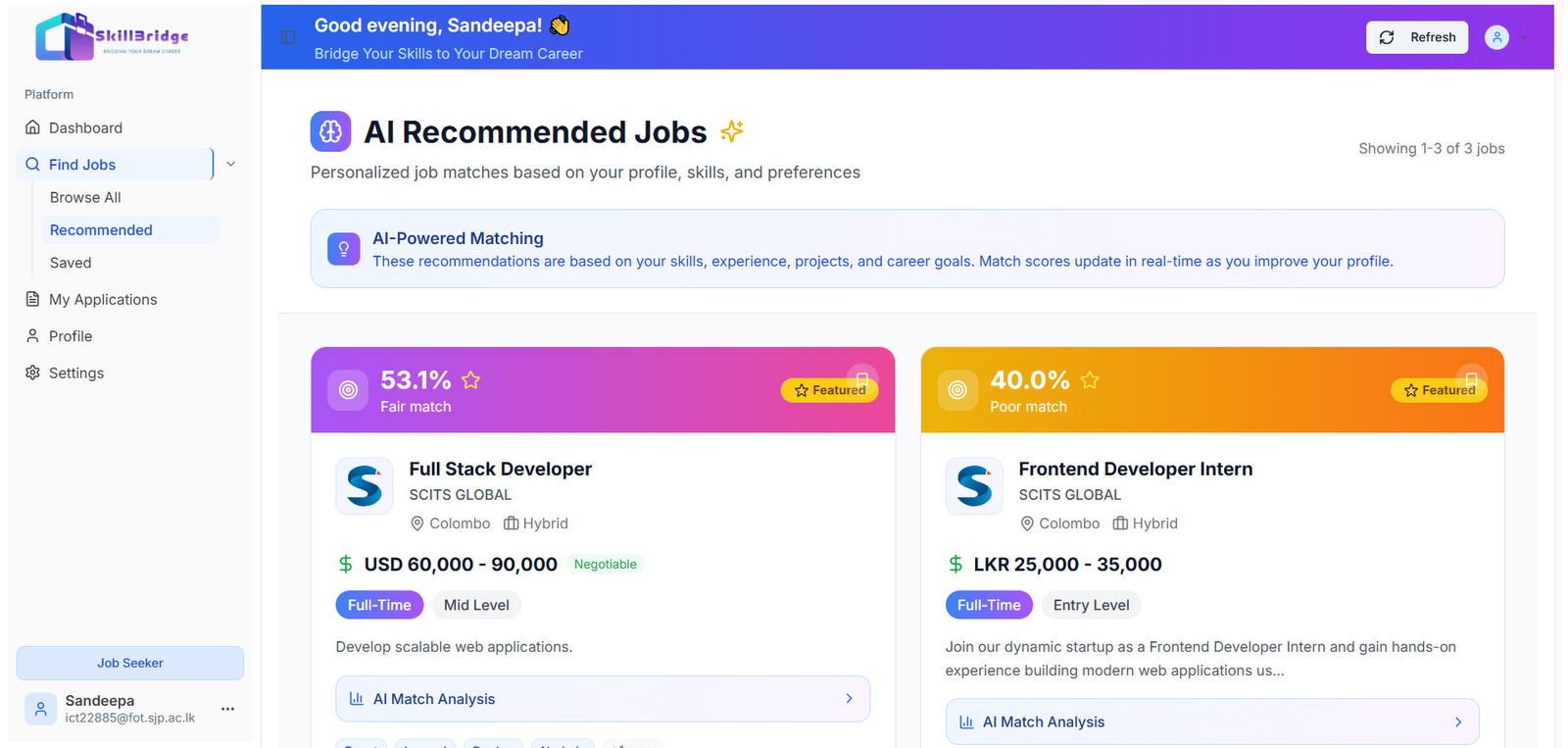Go to My Applications
Viewport: 1568px width, 748px height.
[x=103, y=299]
